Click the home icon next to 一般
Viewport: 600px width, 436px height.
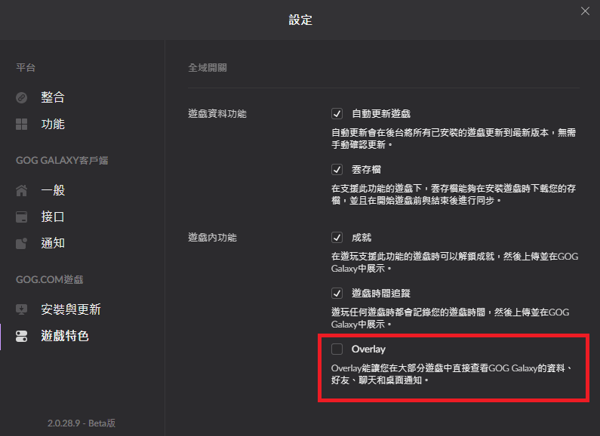22,190
